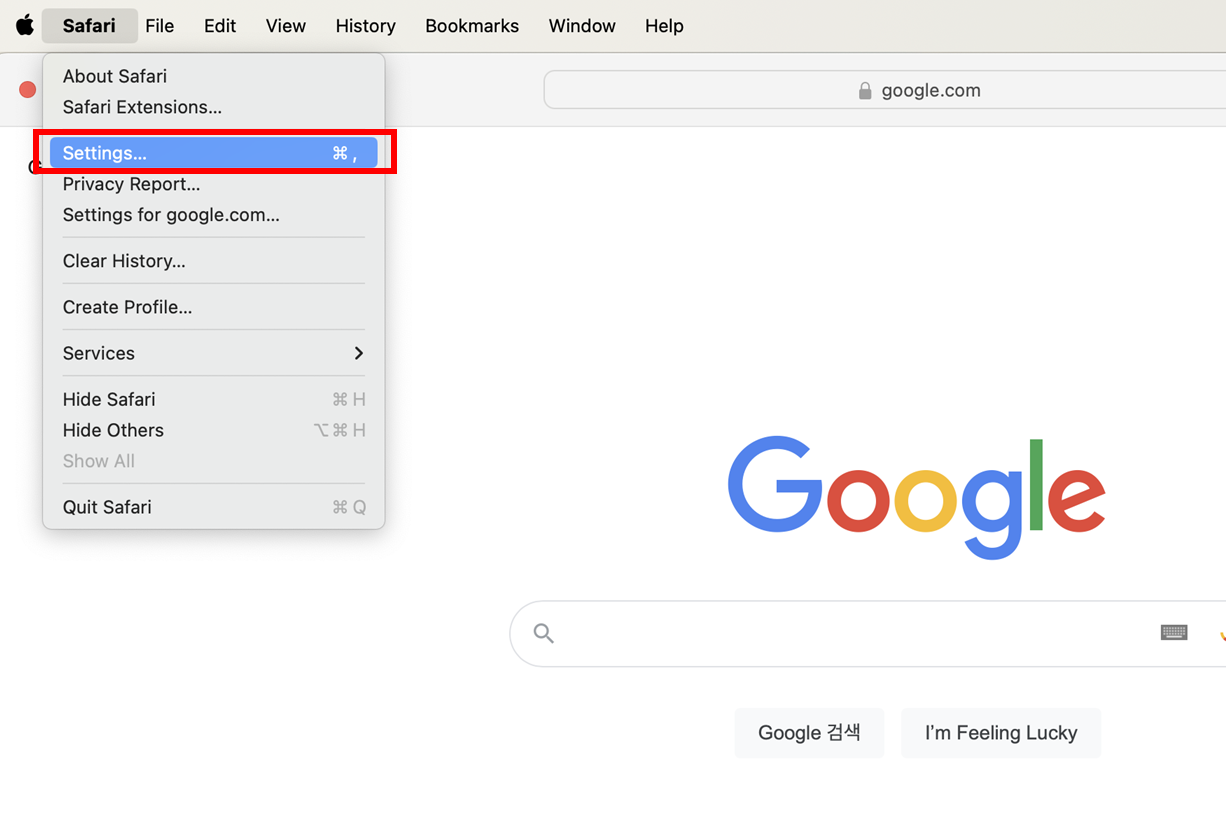This screenshot has width=1226, height=821.
Task: Open the Bookmarks menu
Action: pyautogui.click(x=472, y=26)
